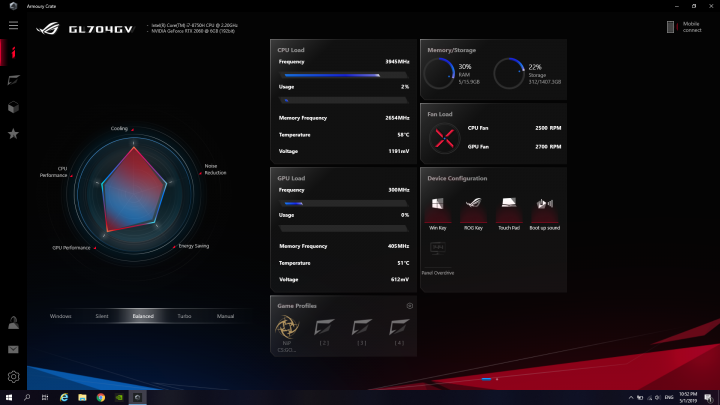Open the Action Center notifications icon

click(x=709, y=398)
